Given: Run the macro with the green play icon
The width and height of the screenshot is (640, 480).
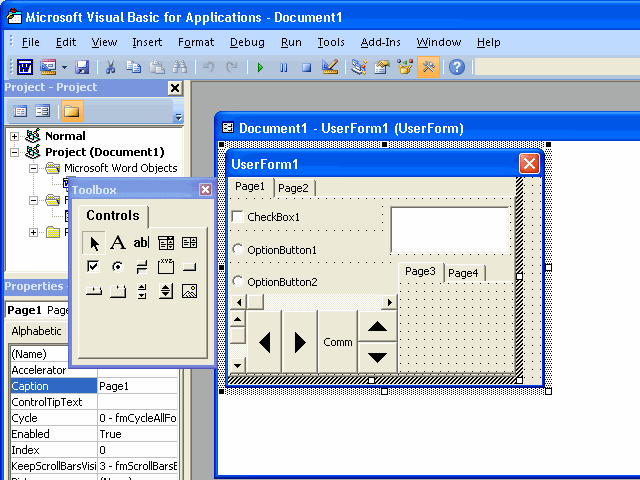Looking at the screenshot, I should [x=260, y=67].
